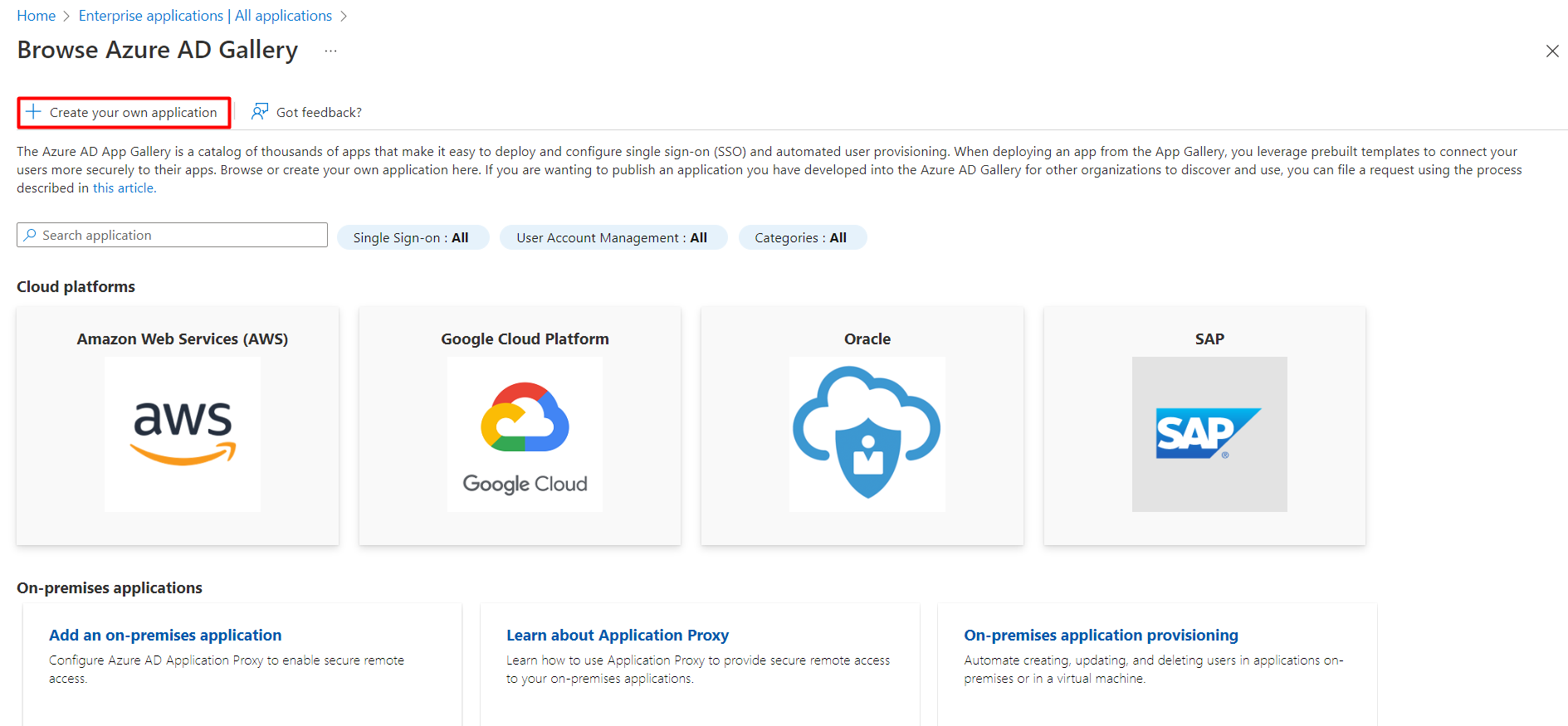The height and width of the screenshot is (726, 1568).
Task: Go to Enterprise applications | All applications breadcrumb
Action: click(x=205, y=16)
